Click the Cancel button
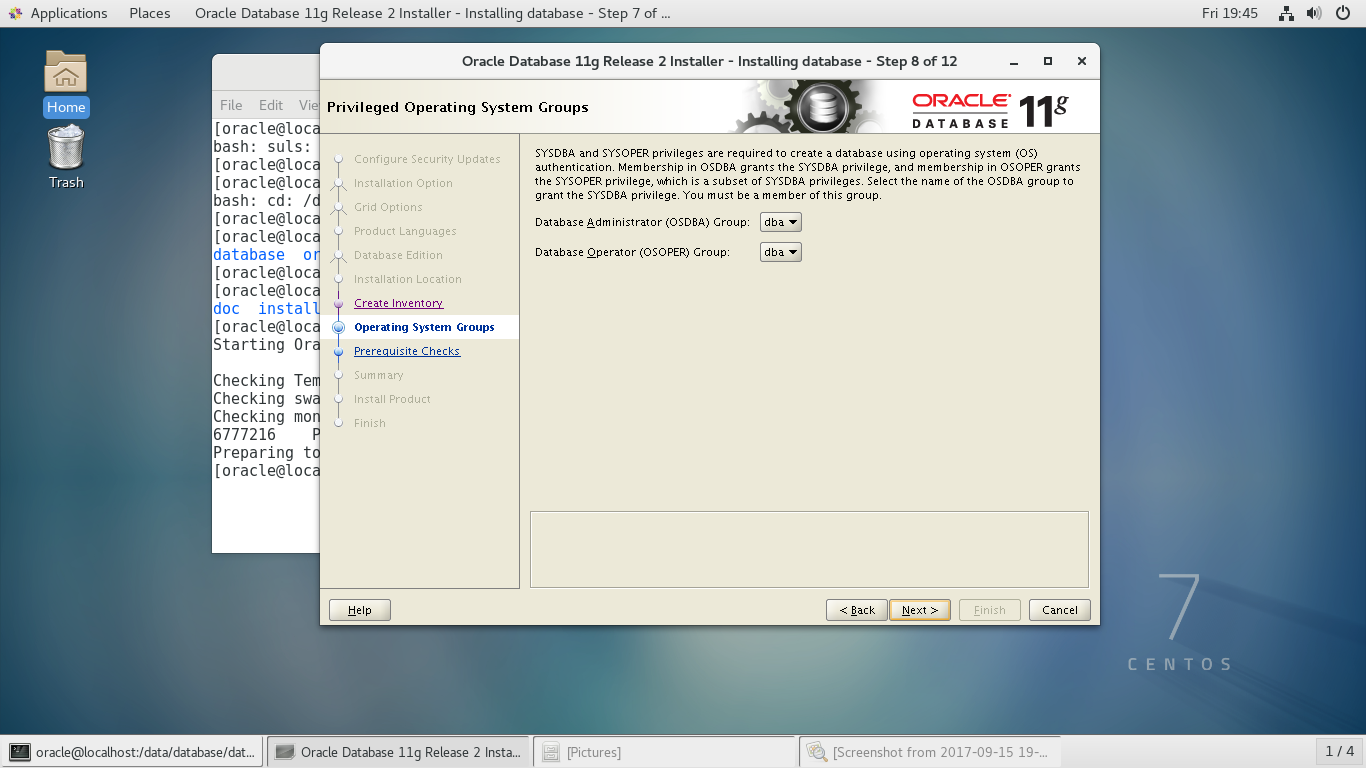The image size is (1366, 768). click(1060, 610)
